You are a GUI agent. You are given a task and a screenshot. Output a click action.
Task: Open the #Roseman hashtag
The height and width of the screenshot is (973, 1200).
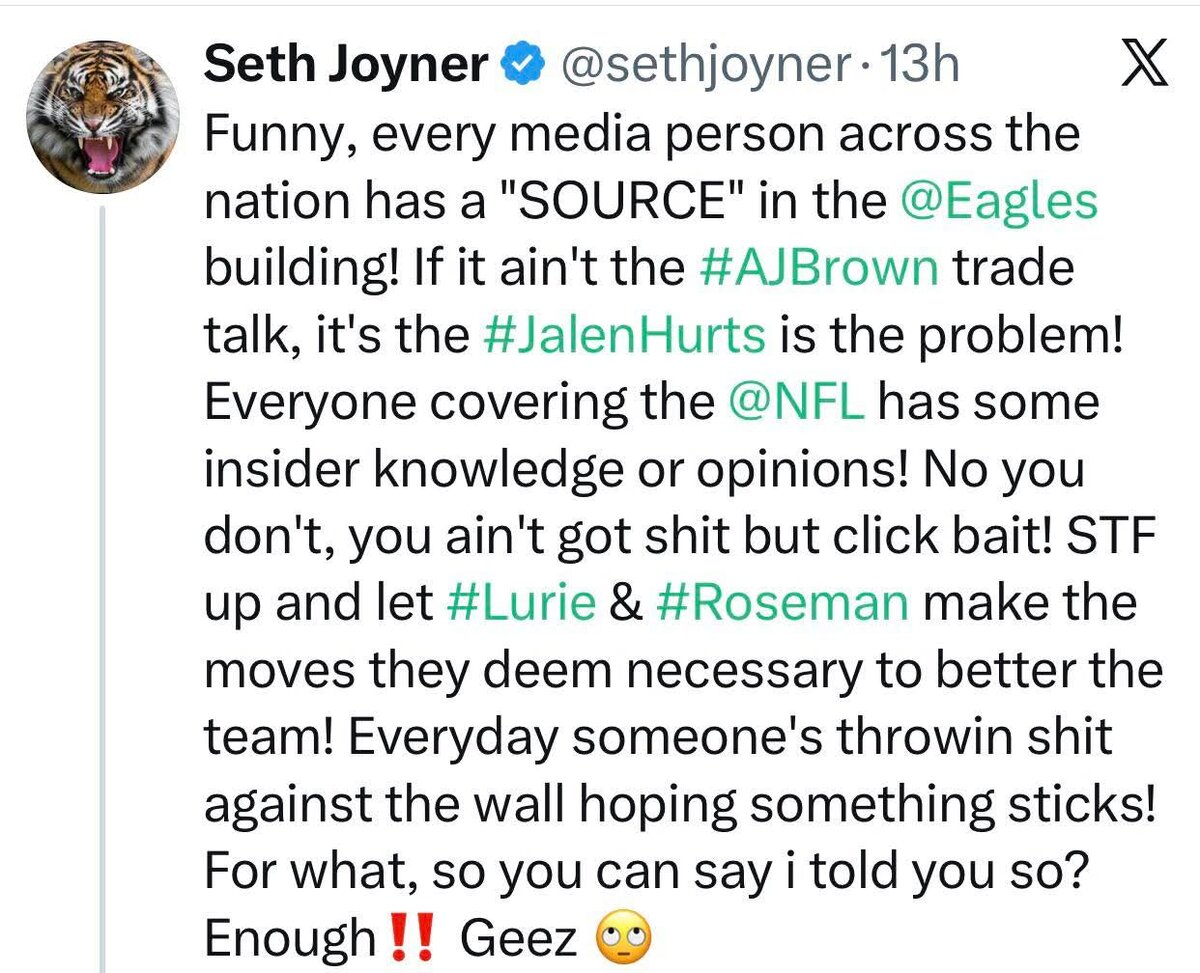782,604
